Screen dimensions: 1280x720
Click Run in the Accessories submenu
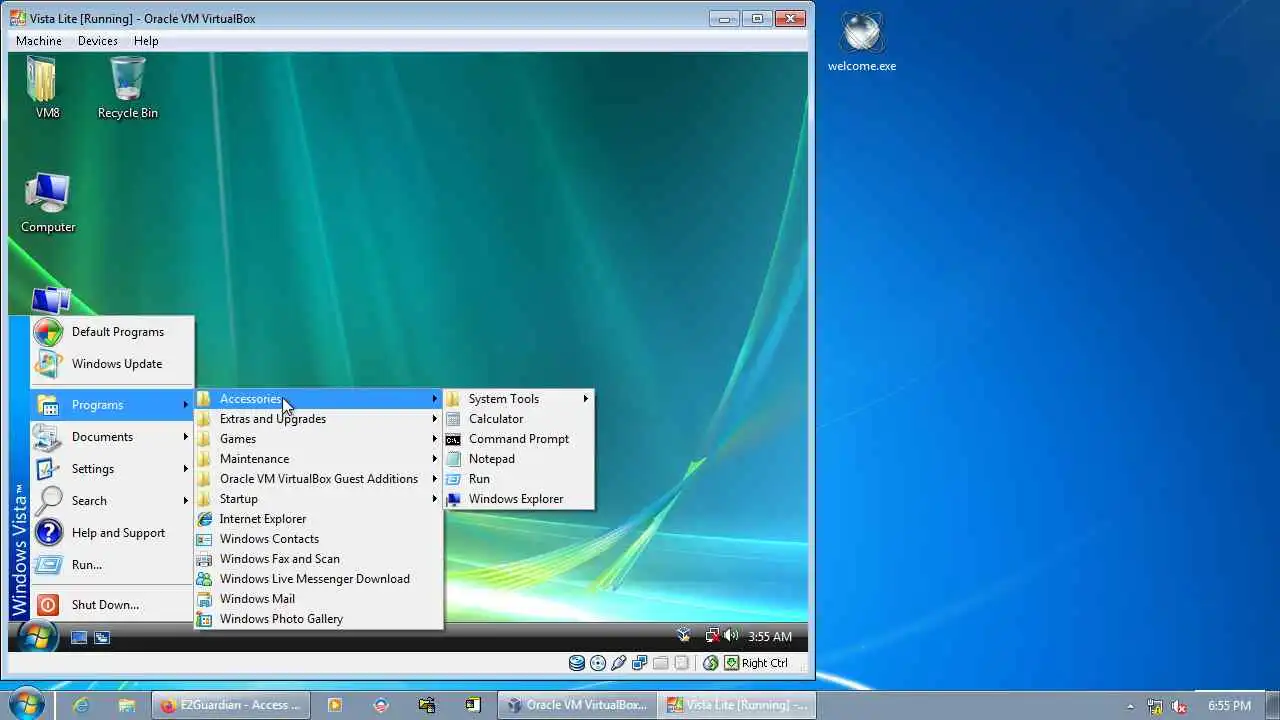tap(519, 479)
